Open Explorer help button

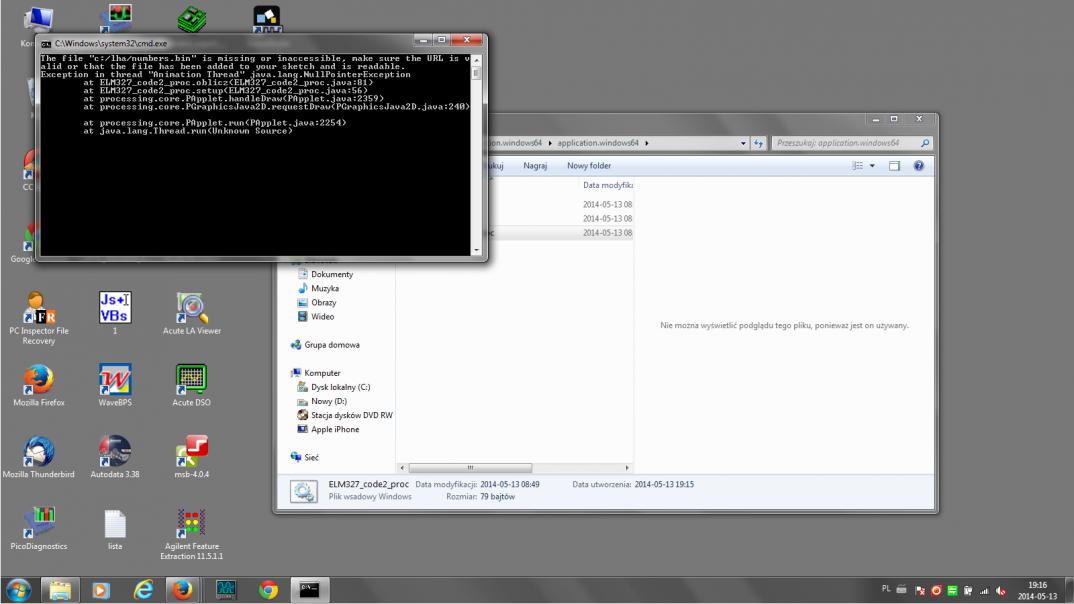[x=917, y=166]
